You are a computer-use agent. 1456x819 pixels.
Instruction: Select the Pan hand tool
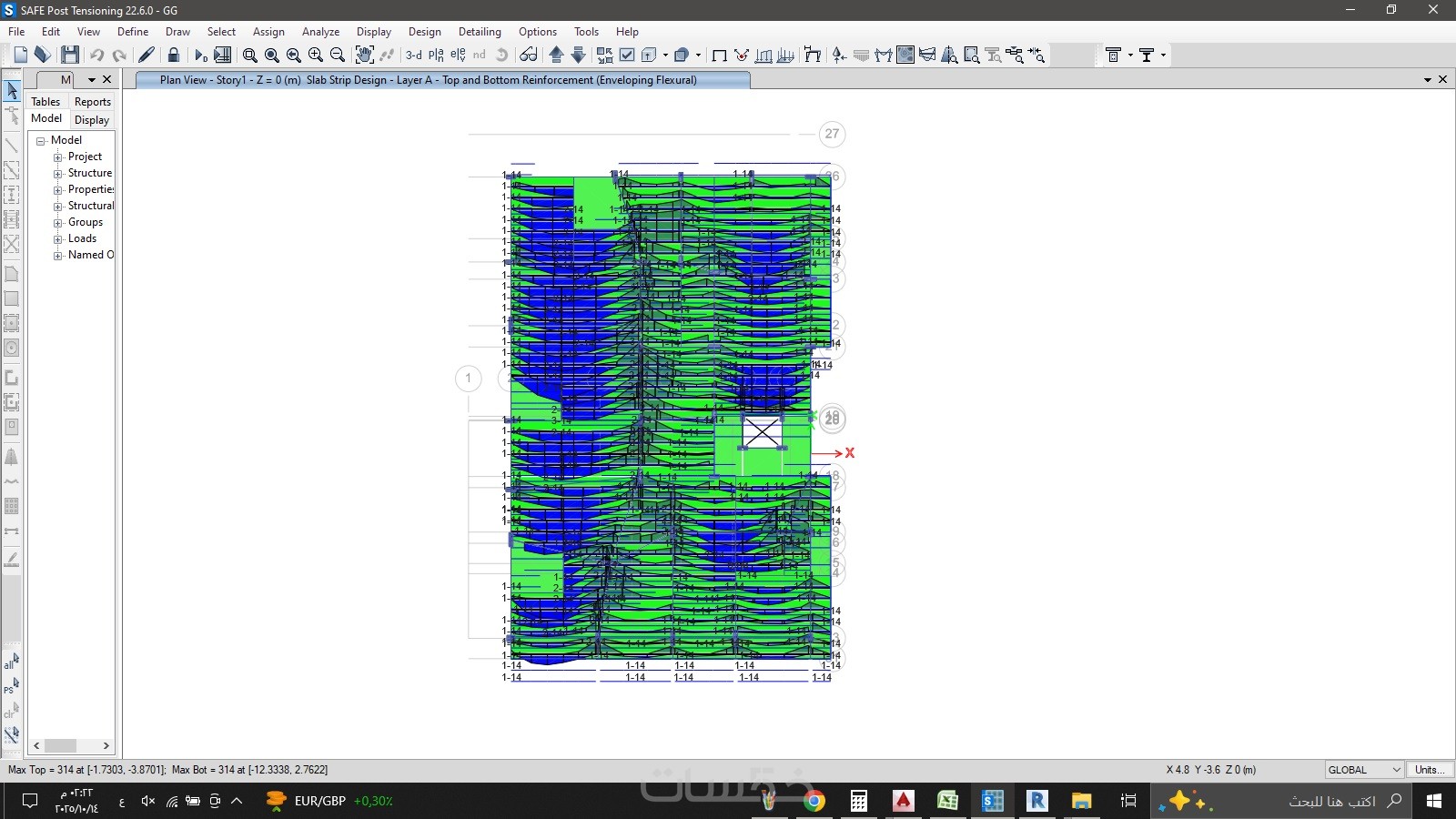[x=364, y=56]
